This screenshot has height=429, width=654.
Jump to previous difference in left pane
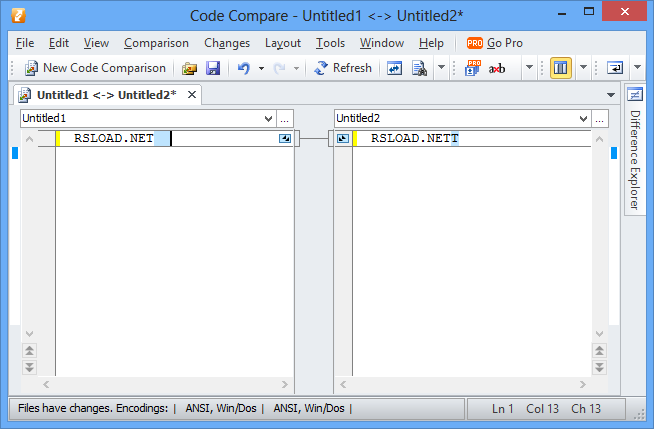click(x=29, y=351)
